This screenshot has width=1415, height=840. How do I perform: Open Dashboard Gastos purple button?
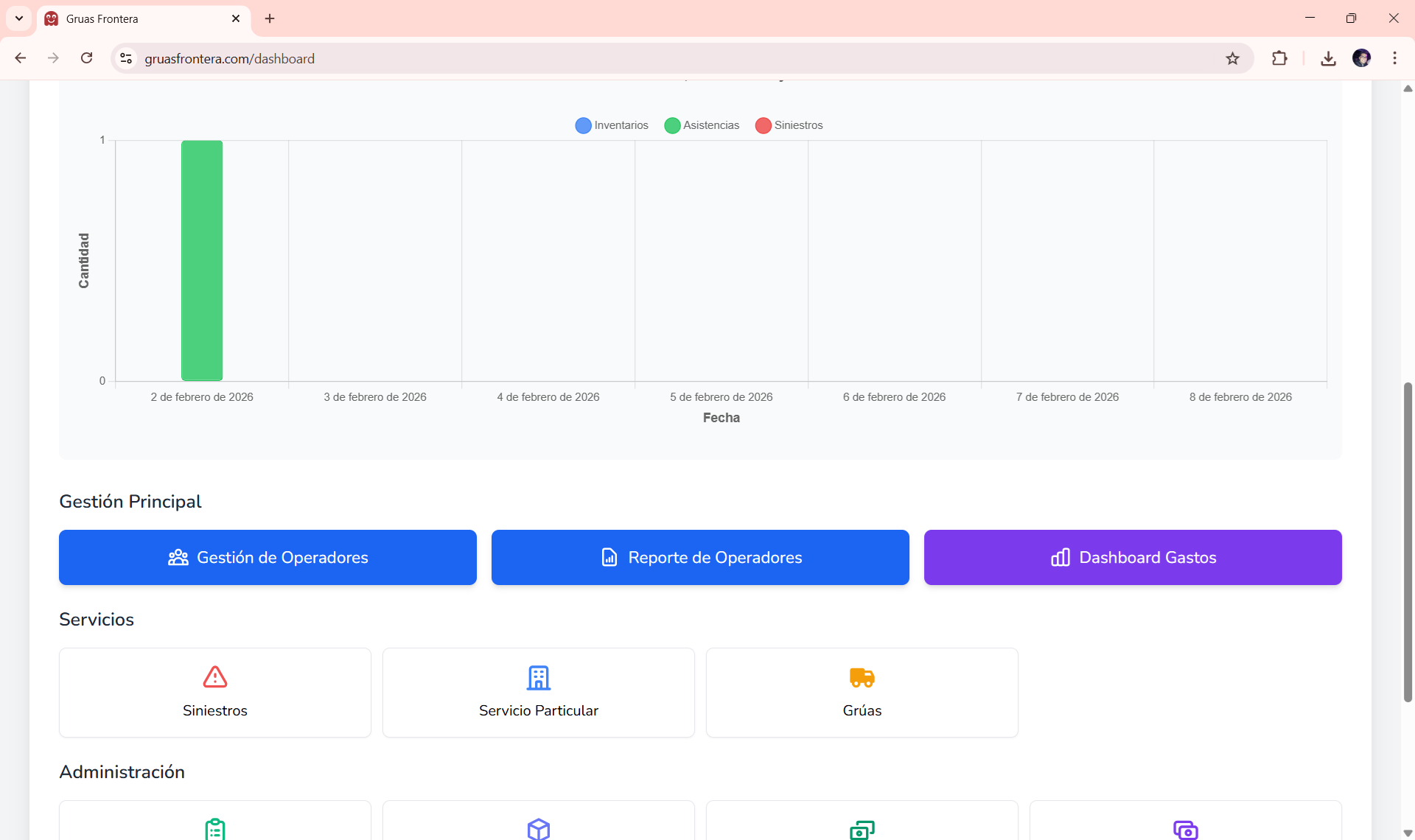[x=1132, y=557]
